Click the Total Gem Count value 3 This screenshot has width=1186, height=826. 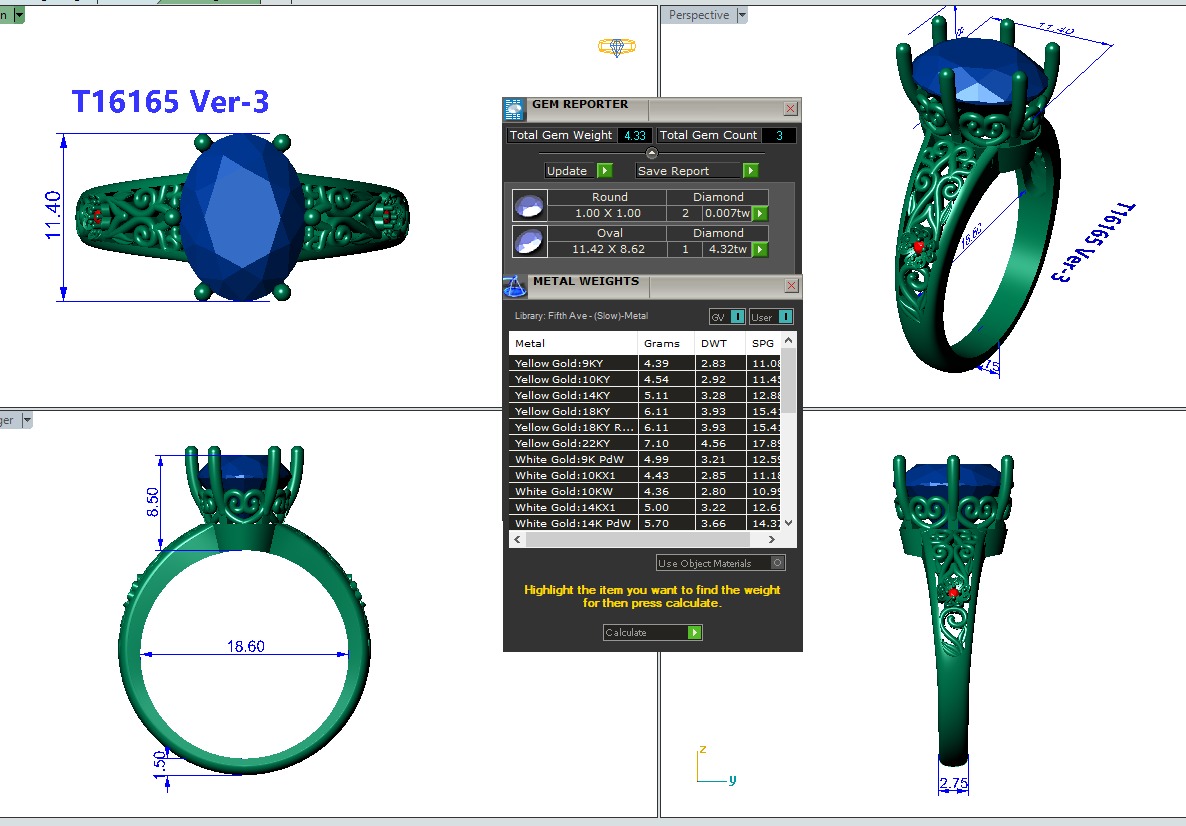coord(779,135)
